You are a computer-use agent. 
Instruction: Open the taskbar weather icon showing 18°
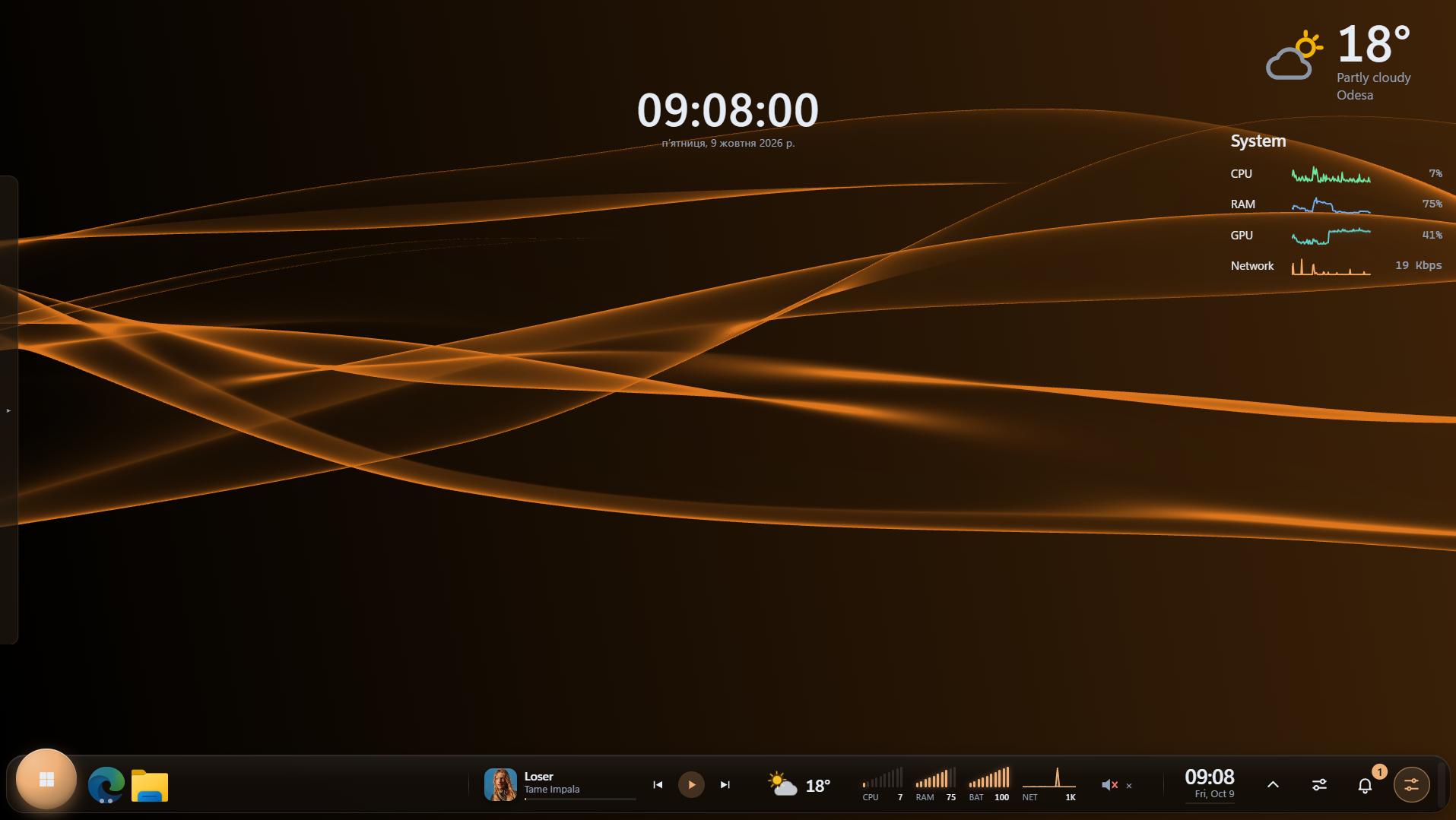[782, 784]
